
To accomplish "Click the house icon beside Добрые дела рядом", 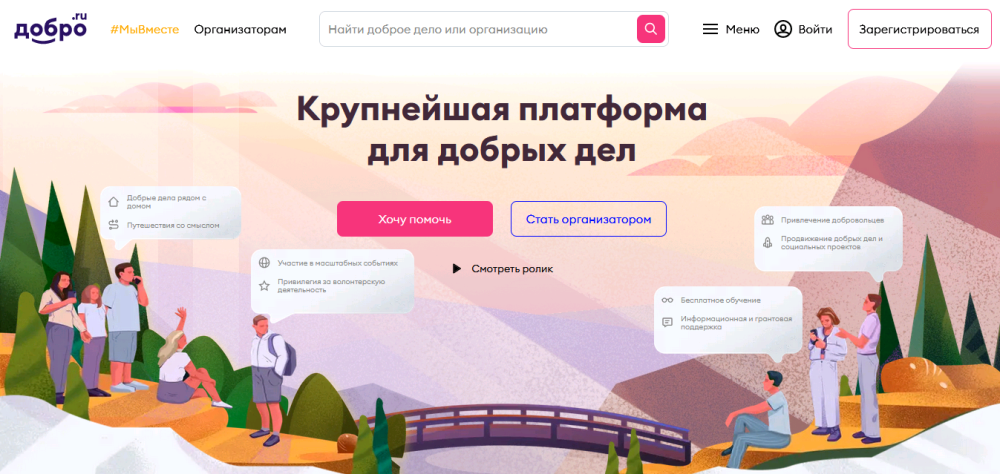I will [x=114, y=202].
